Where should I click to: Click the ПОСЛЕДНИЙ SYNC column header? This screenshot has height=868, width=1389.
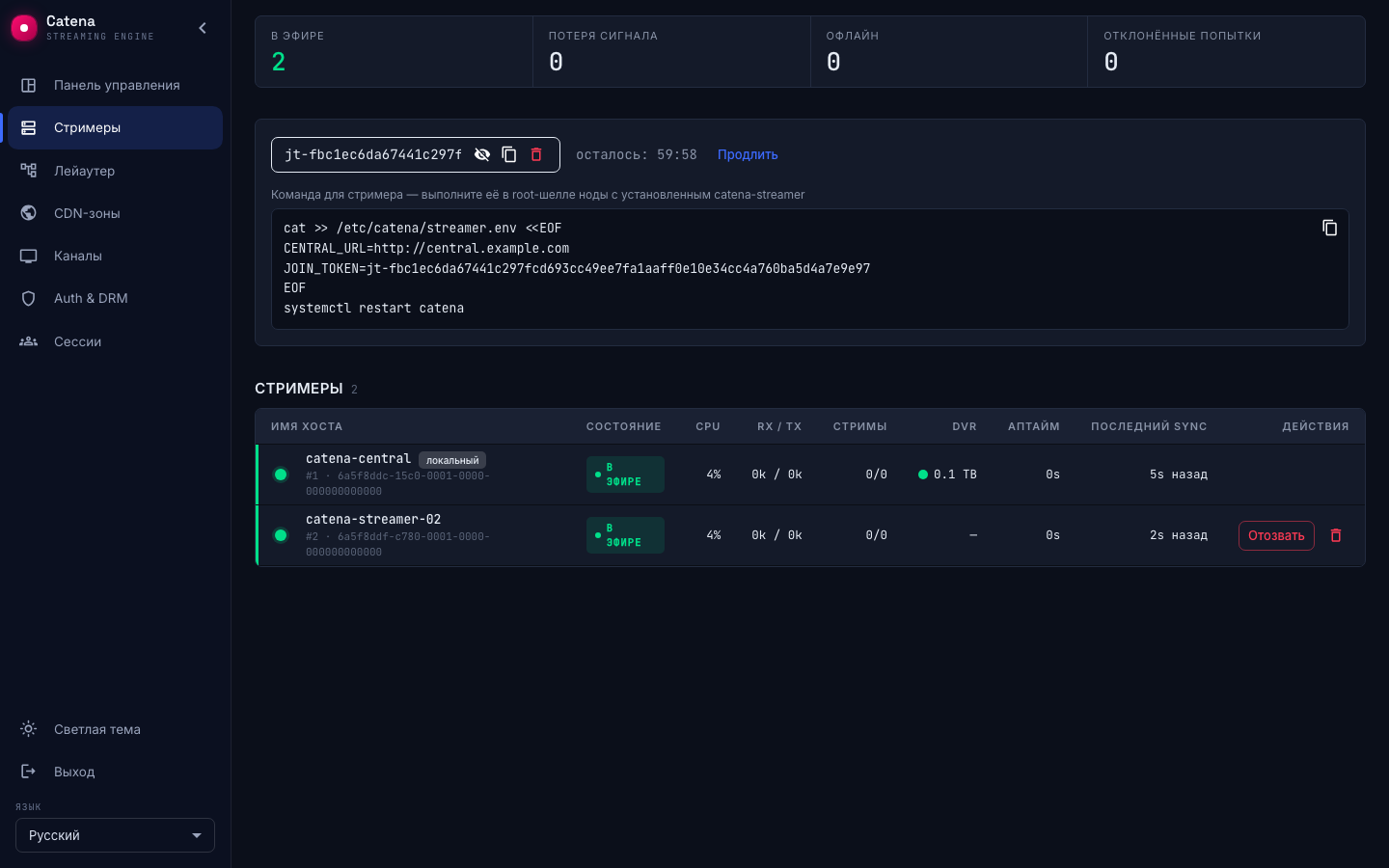pos(1149,426)
